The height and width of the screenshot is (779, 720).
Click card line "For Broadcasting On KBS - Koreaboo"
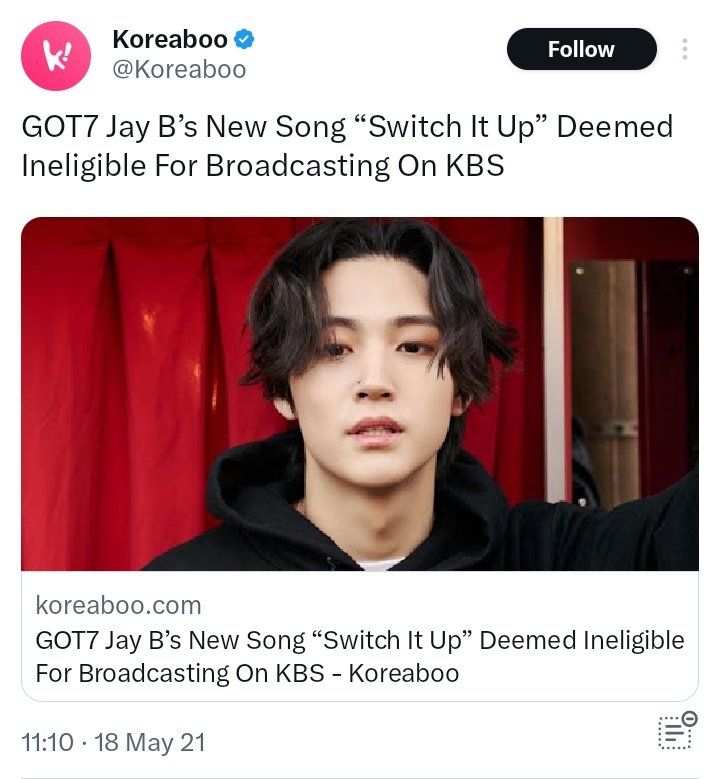(x=247, y=674)
